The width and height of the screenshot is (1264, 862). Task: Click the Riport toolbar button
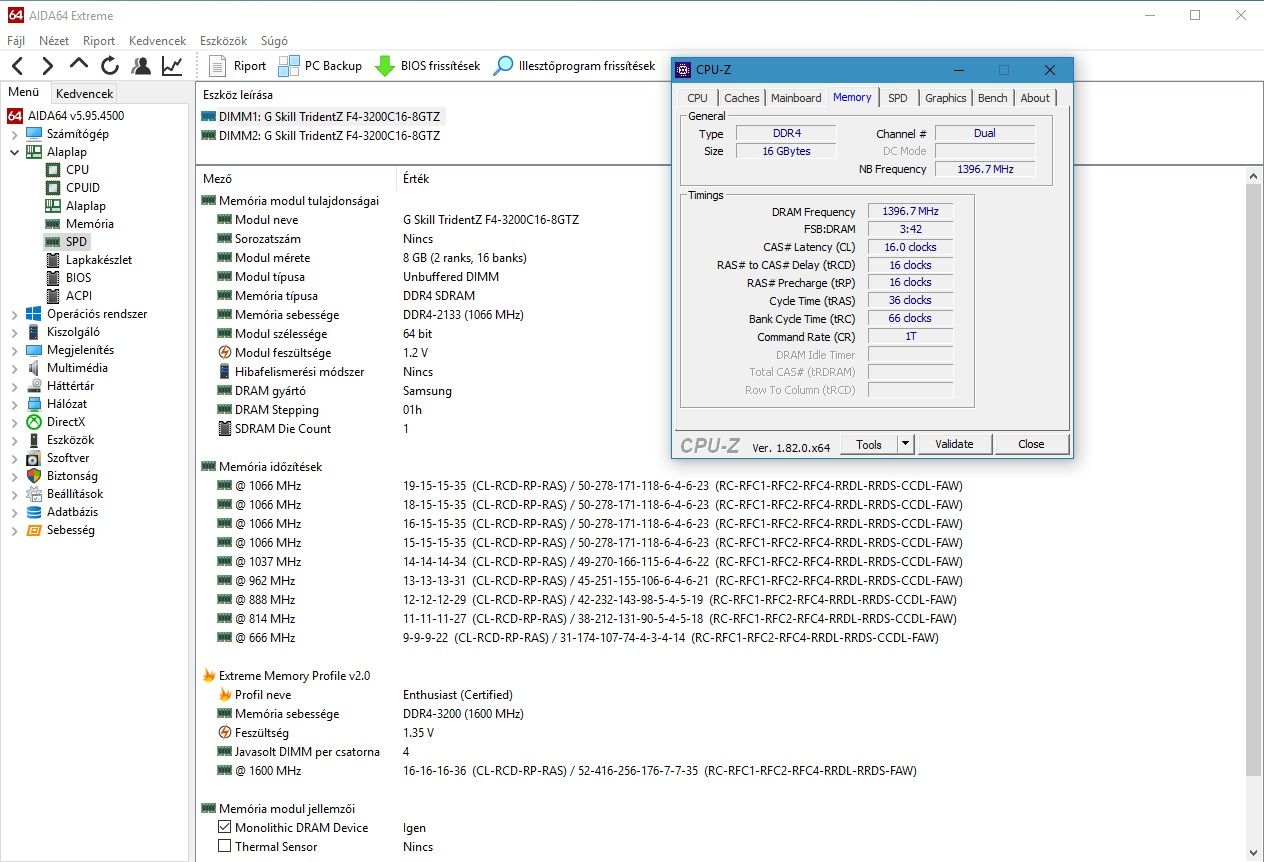click(238, 66)
